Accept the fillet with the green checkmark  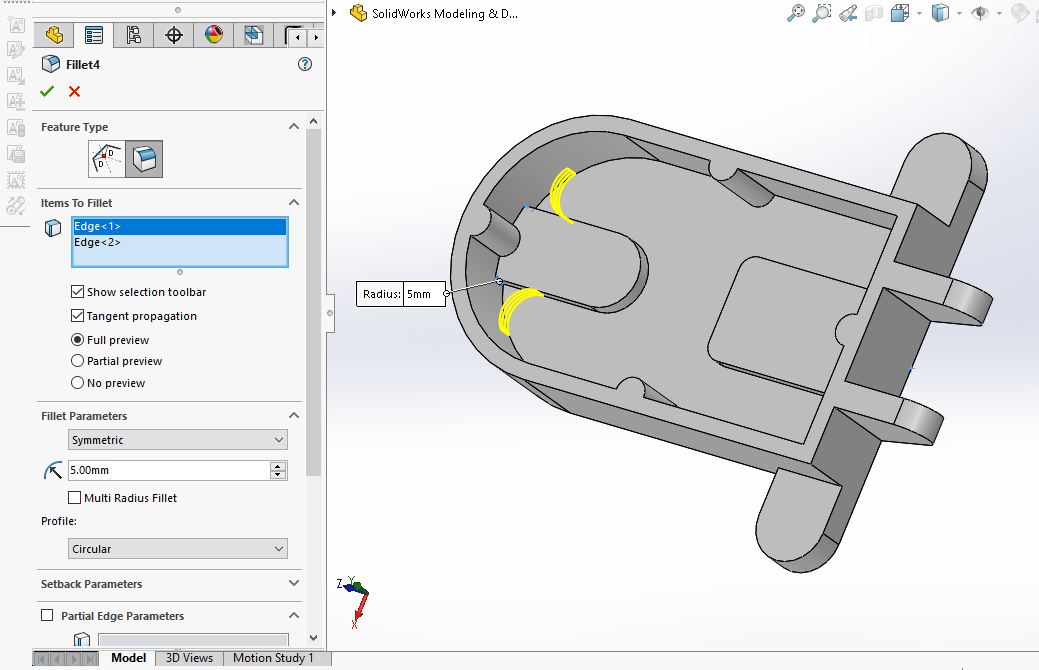[x=47, y=91]
